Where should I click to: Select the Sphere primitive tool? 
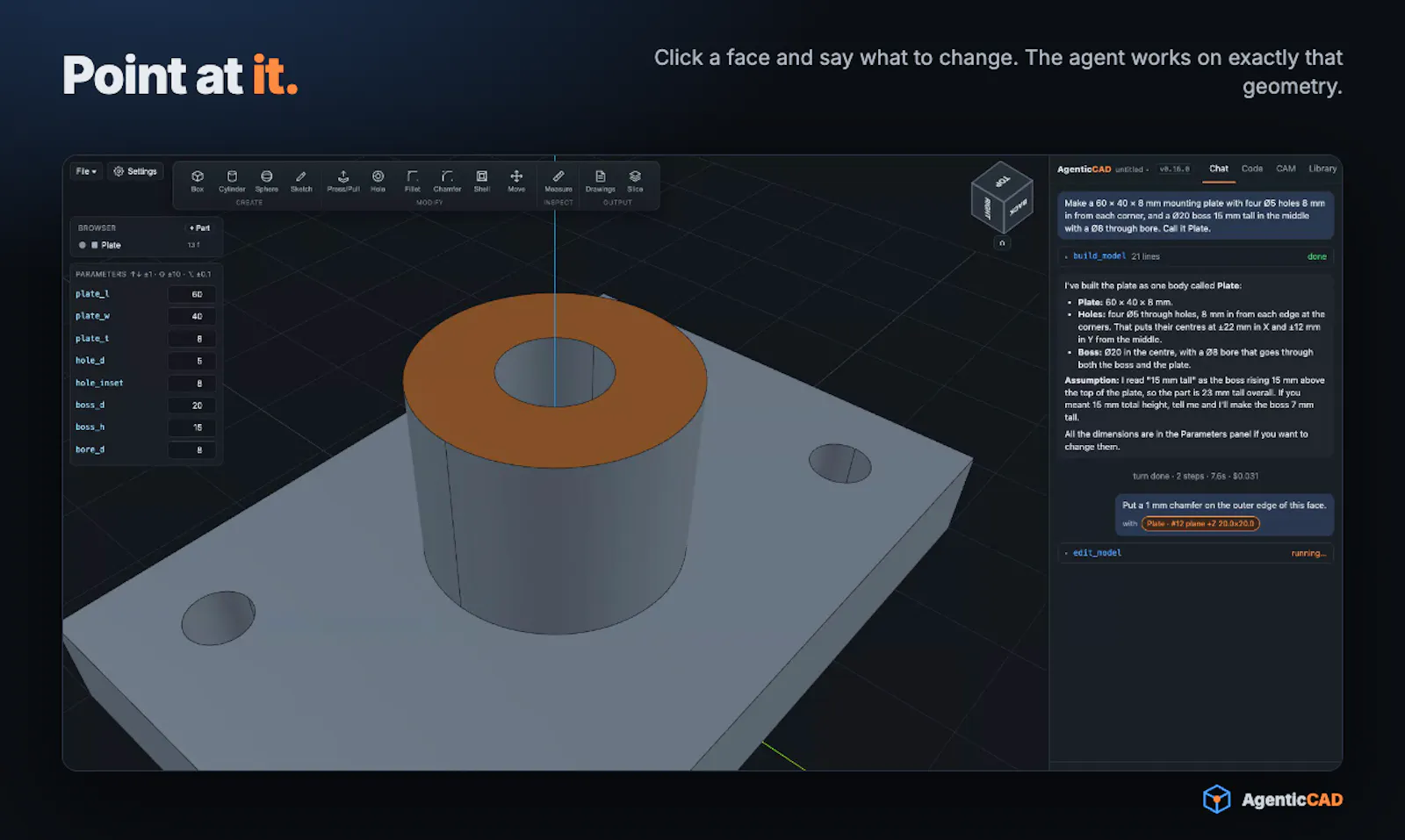(x=267, y=181)
